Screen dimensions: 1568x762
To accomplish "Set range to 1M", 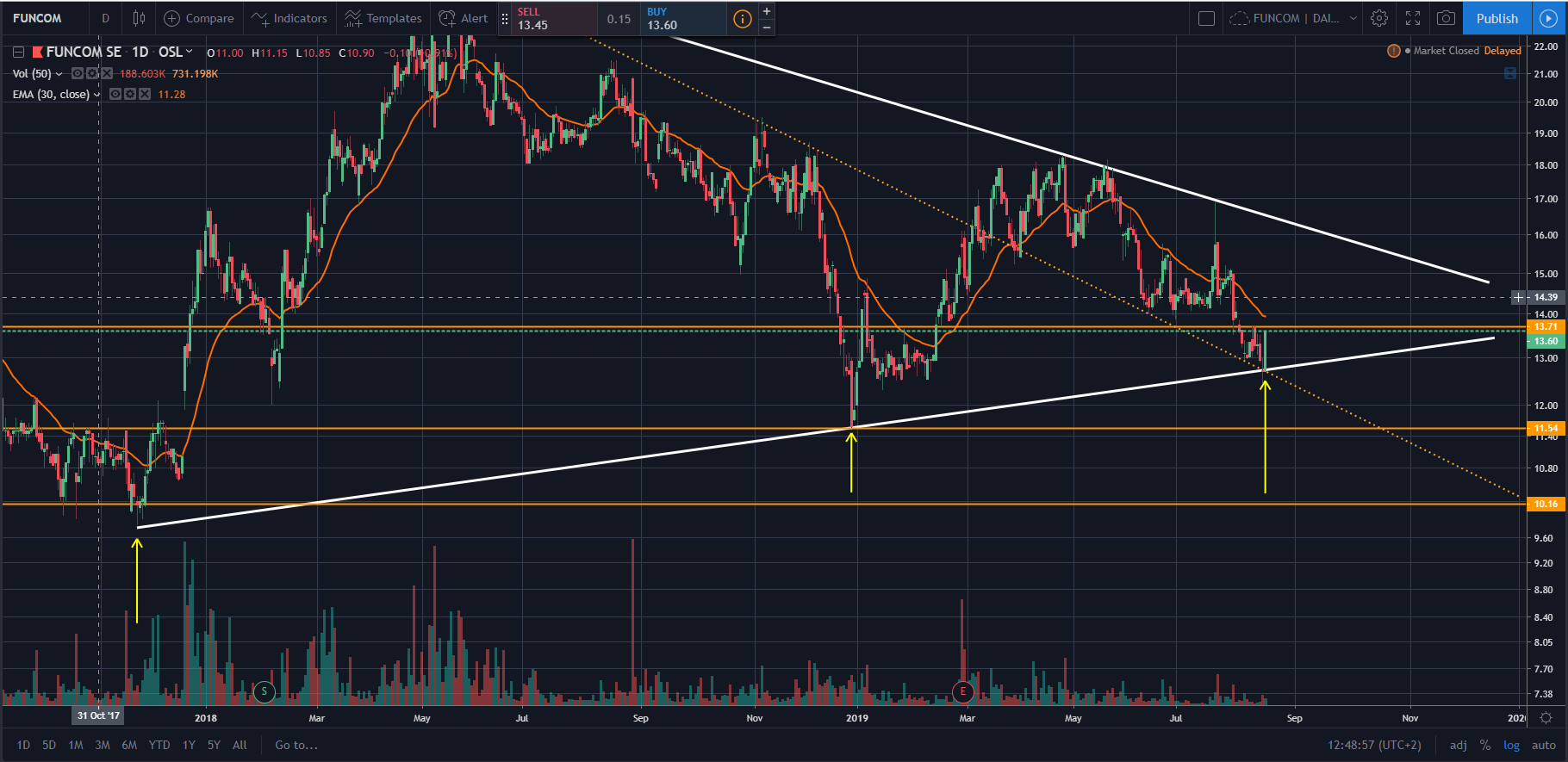I will (x=76, y=745).
